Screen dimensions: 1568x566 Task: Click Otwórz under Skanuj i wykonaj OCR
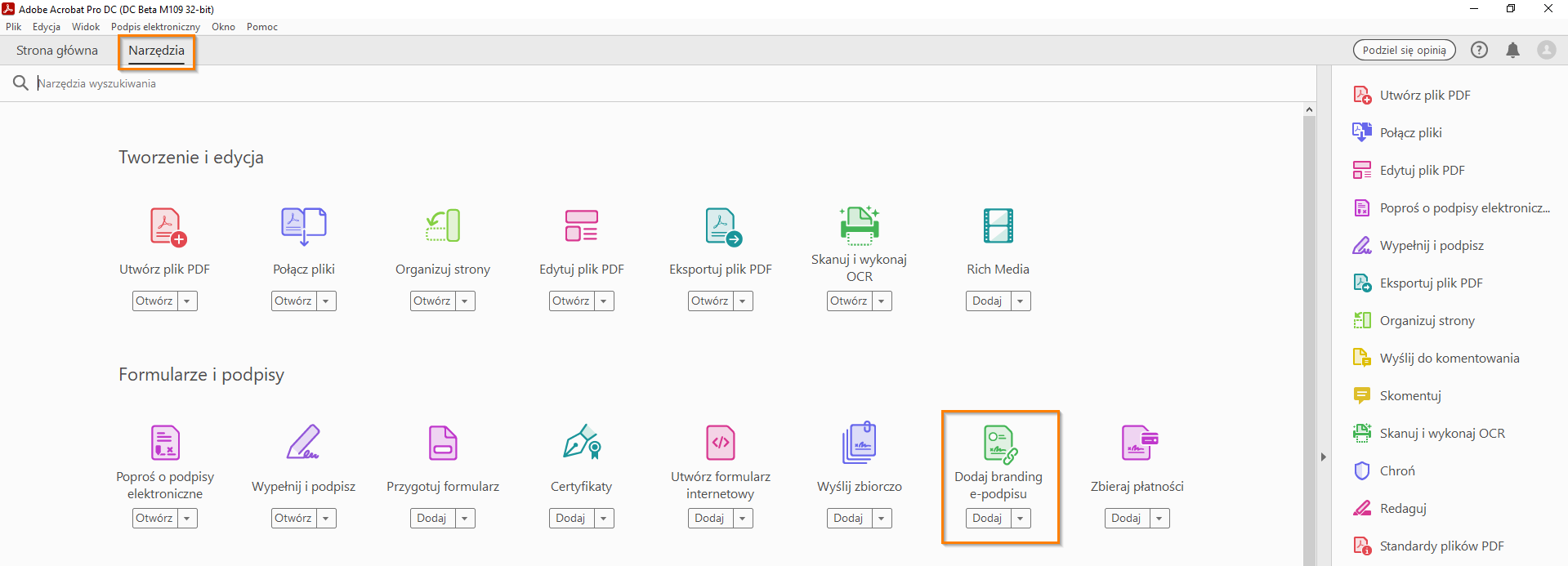(x=849, y=301)
